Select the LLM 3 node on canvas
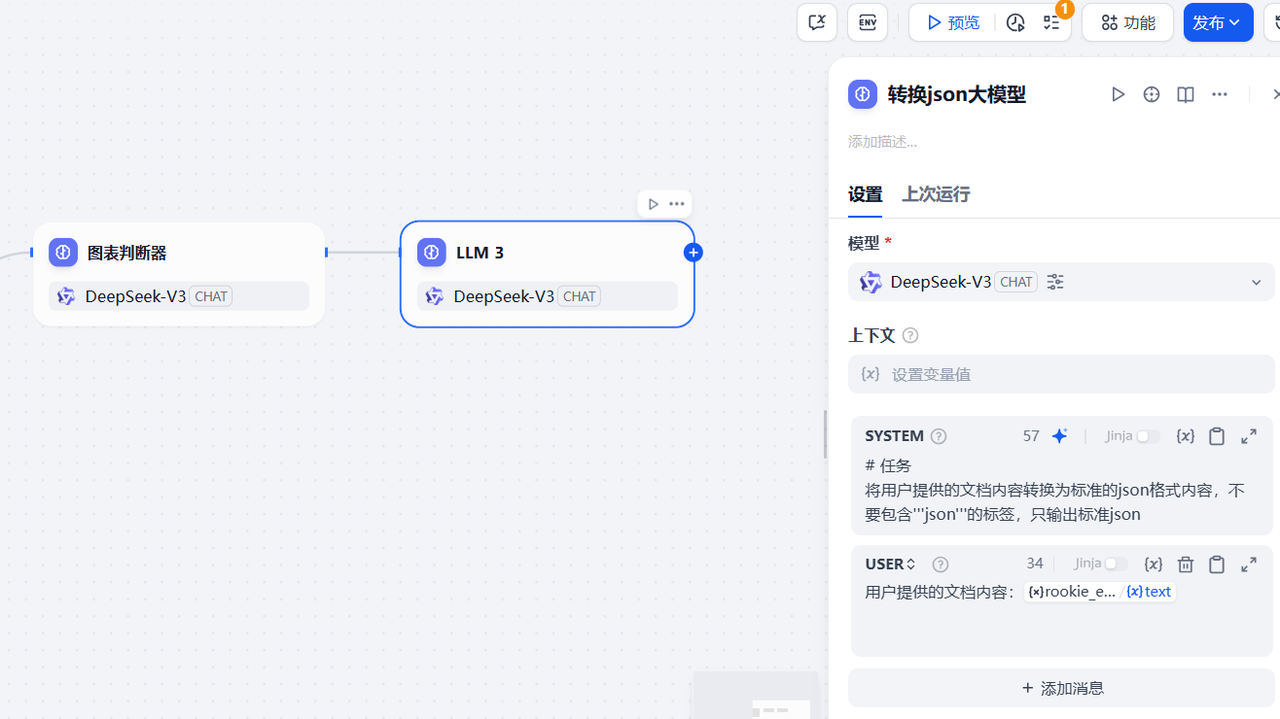 tap(547, 274)
